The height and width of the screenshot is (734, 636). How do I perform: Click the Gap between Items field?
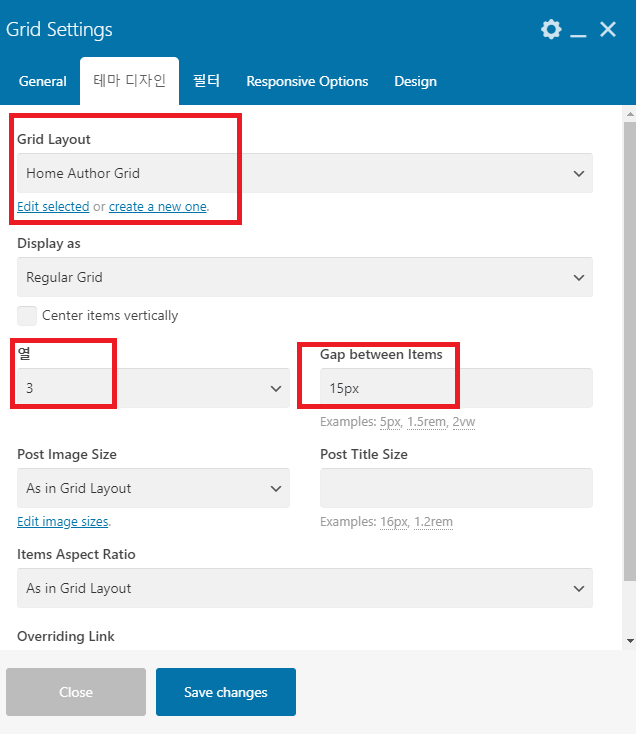456,388
